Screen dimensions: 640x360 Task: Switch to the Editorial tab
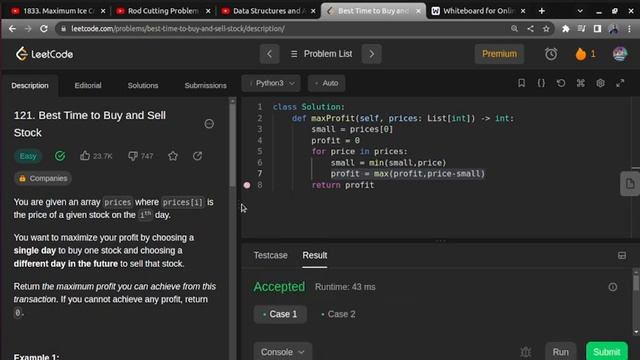click(88, 85)
